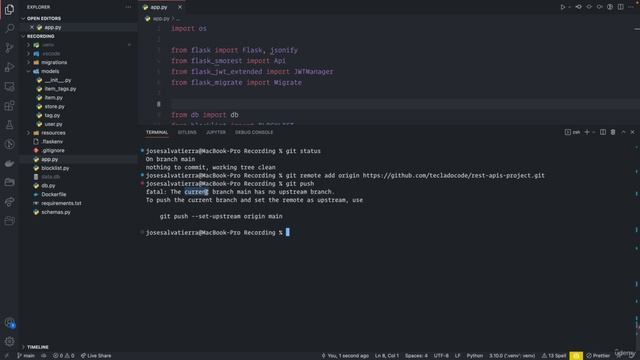Viewport: 640px width, 360px height.
Task: Close the app.py editor tab
Action: tap(180, 7)
